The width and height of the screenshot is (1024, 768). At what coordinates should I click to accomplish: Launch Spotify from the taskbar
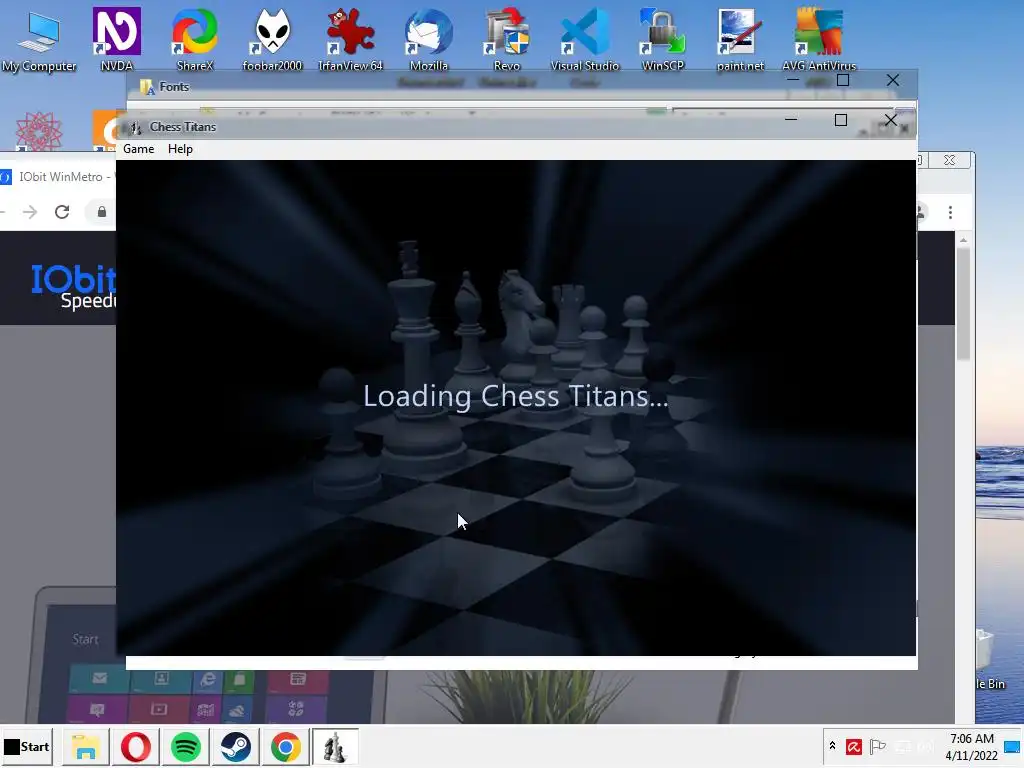[x=186, y=746]
